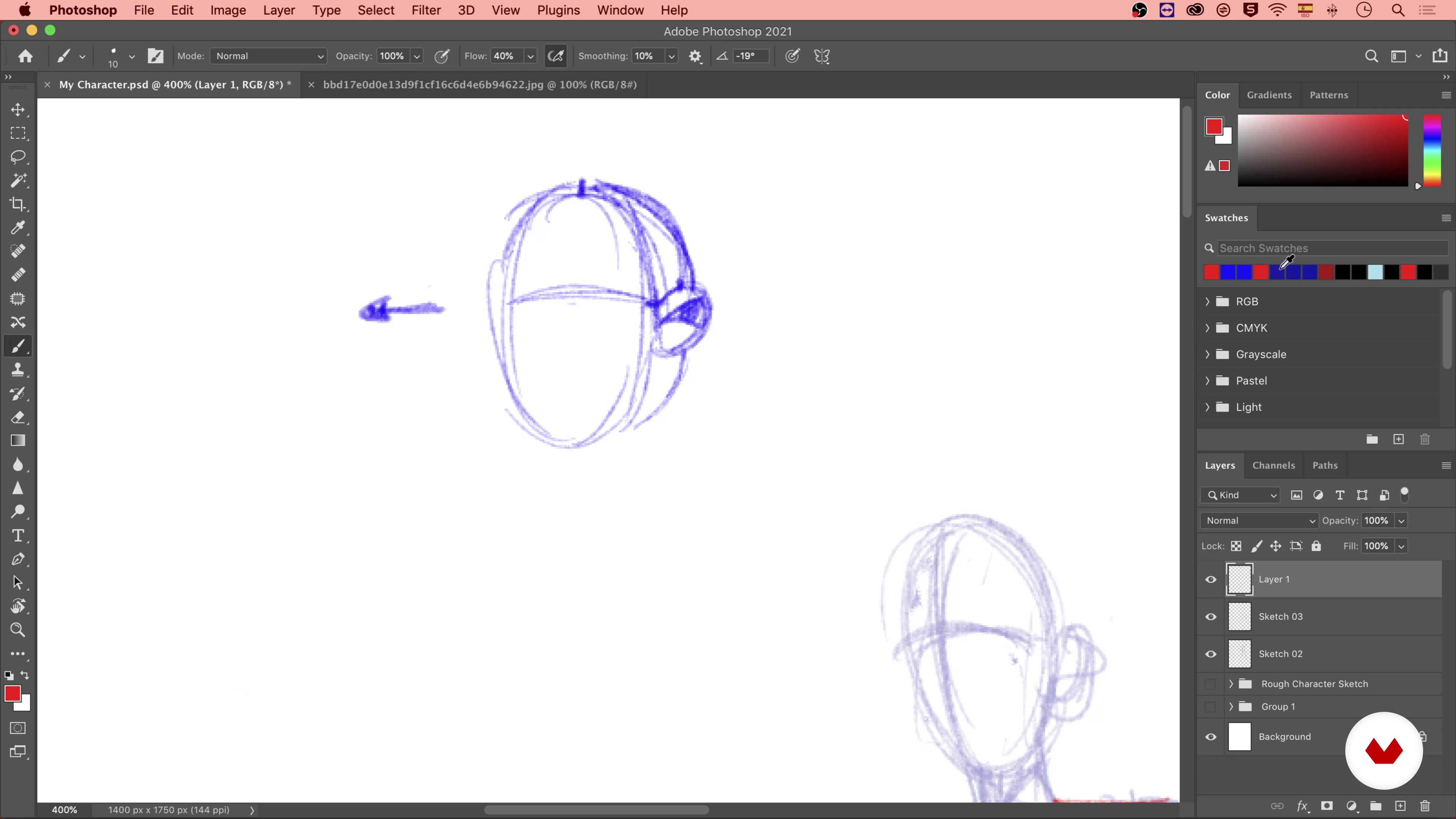Open Flow 40% dropdown arrow
Screen dimensions: 1456x819
[x=530, y=56]
